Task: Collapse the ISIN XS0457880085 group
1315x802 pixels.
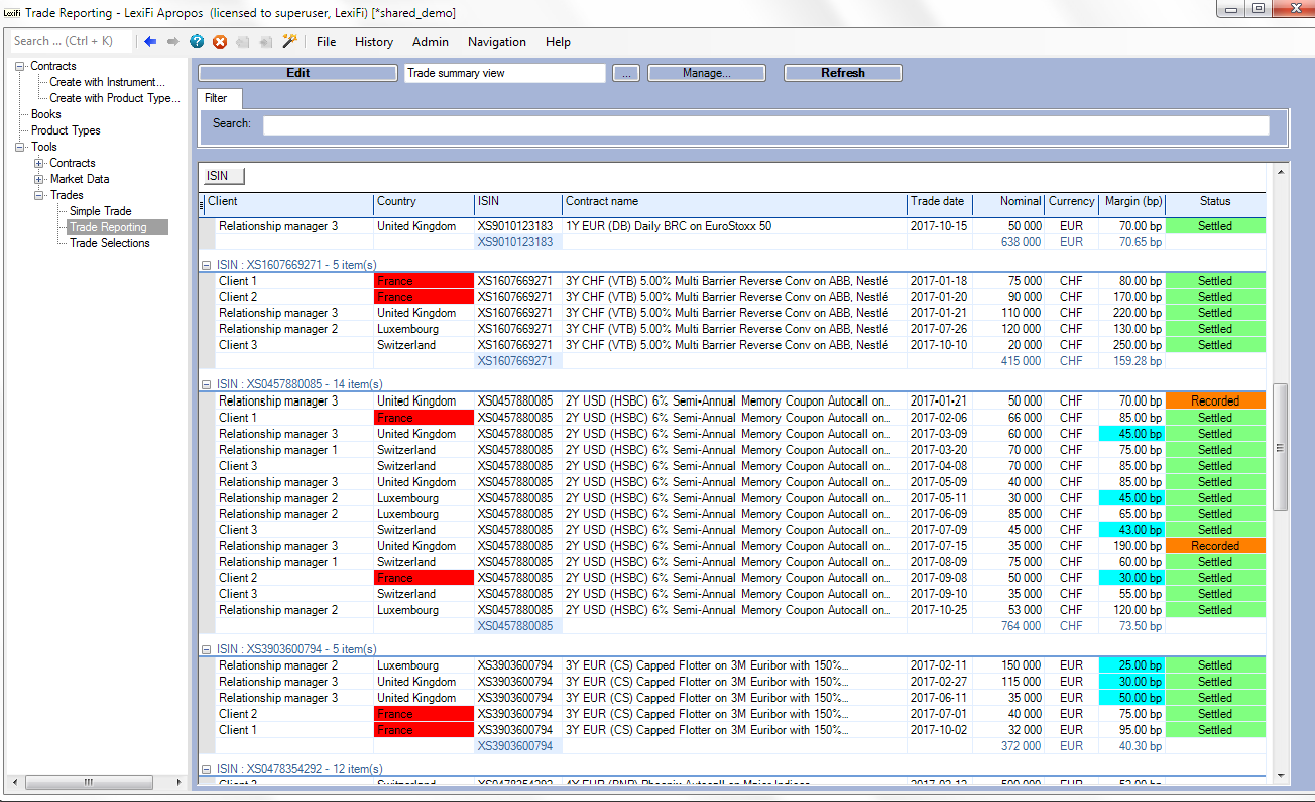Action: pyautogui.click(x=206, y=384)
